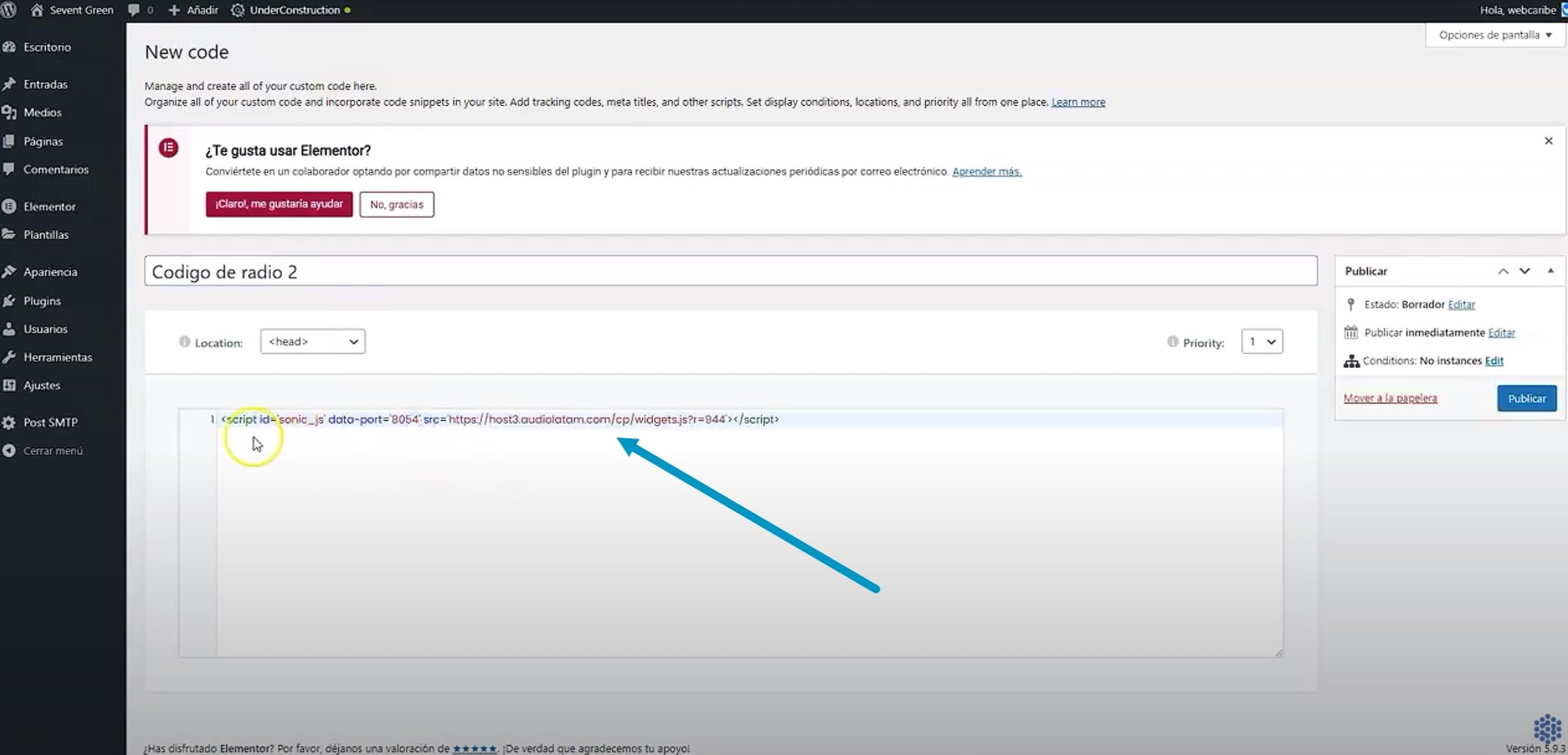
Task: Click the Escritorio dashboard icon
Action: point(9,47)
